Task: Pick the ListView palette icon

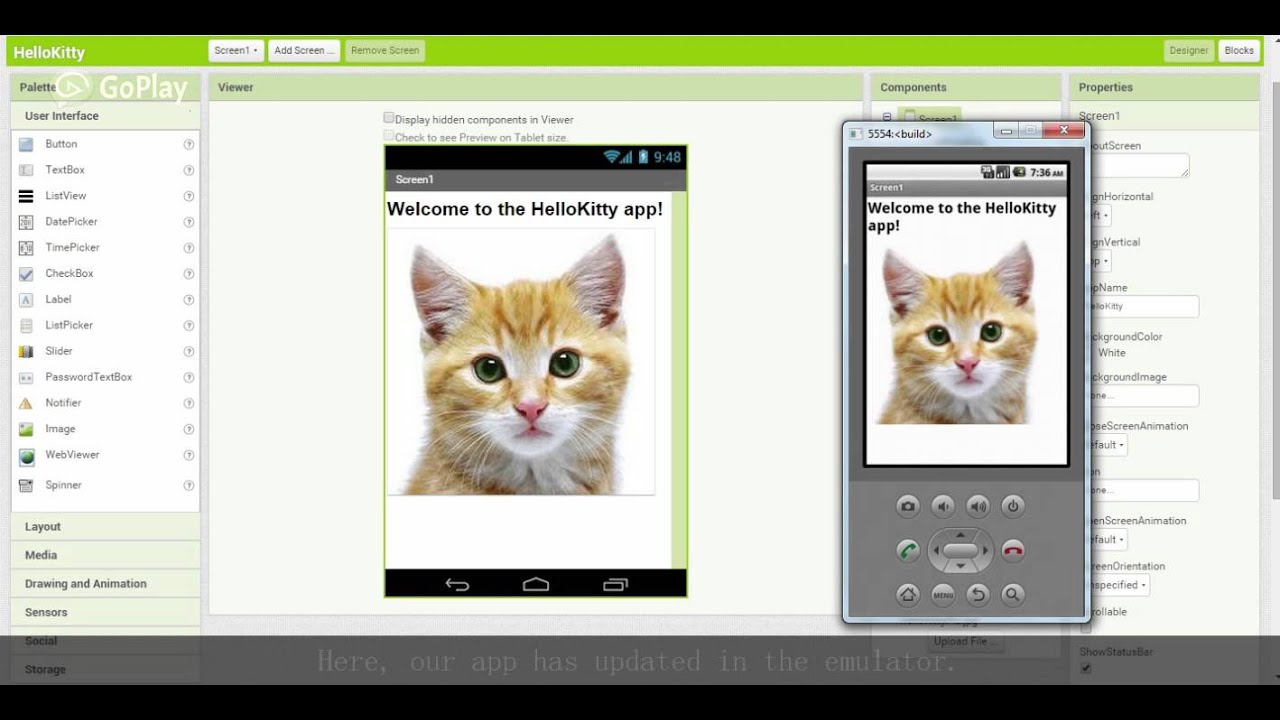Action: (x=26, y=196)
